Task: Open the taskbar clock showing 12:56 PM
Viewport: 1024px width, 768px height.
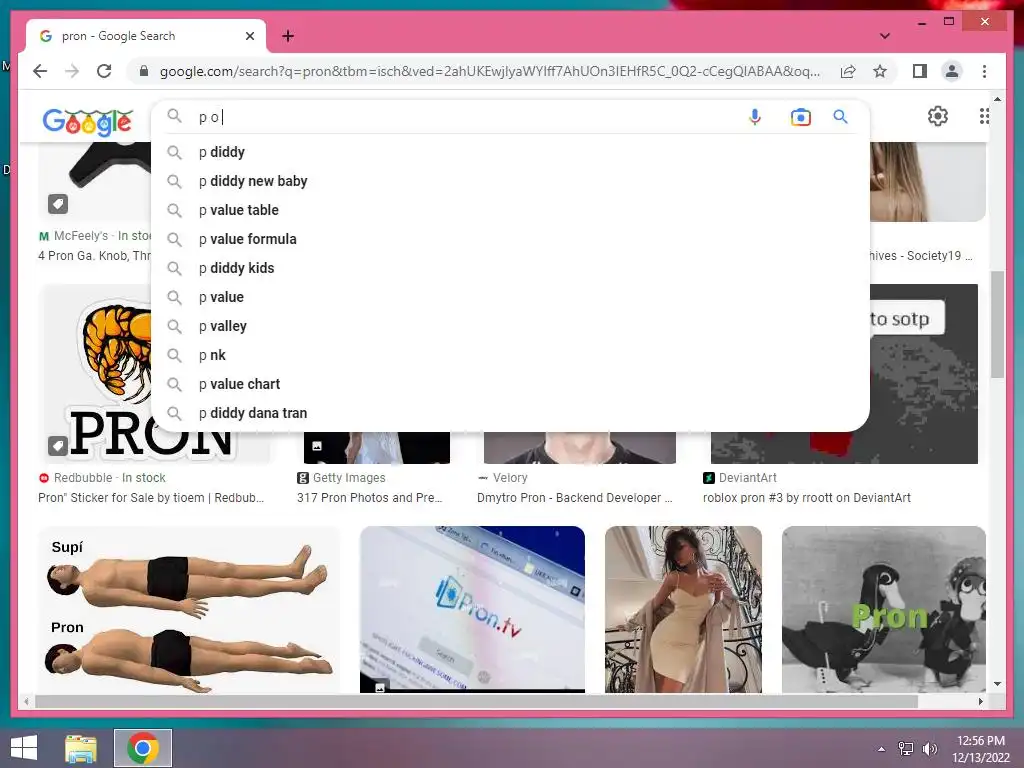Action: pyautogui.click(x=980, y=749)
